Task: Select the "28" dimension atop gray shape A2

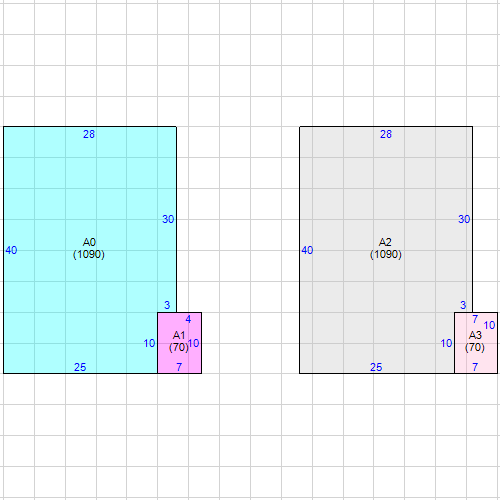Action: coord(386,134)
